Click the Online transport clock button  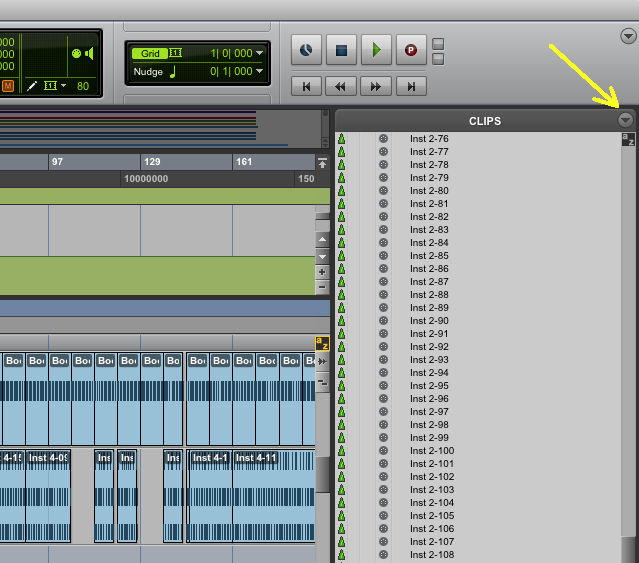[x=306, y=50]
